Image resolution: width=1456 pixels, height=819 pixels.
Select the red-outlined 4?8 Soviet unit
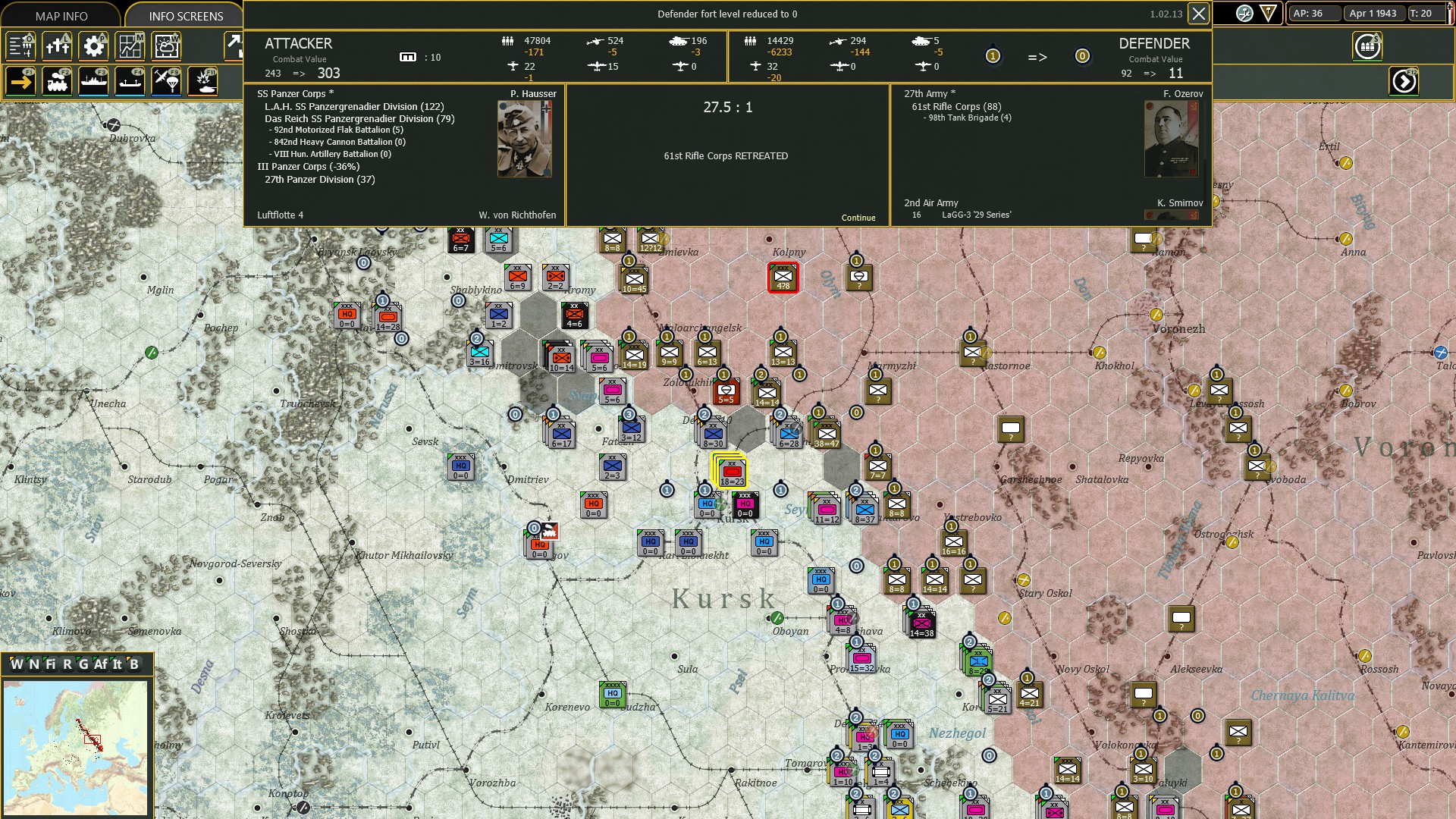click(x=783, y=278)
